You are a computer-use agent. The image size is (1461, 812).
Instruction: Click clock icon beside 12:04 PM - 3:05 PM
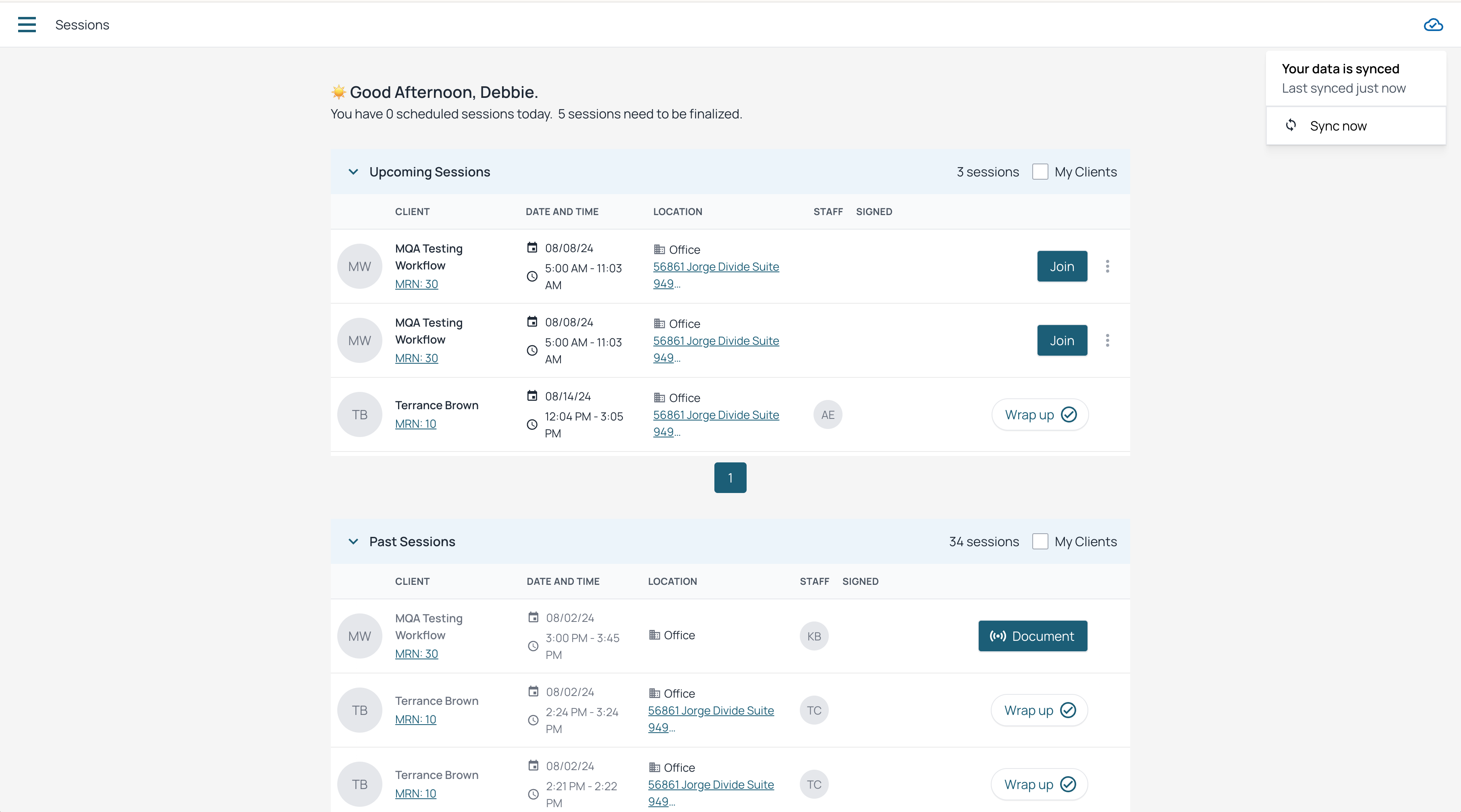tap(532, 425)
